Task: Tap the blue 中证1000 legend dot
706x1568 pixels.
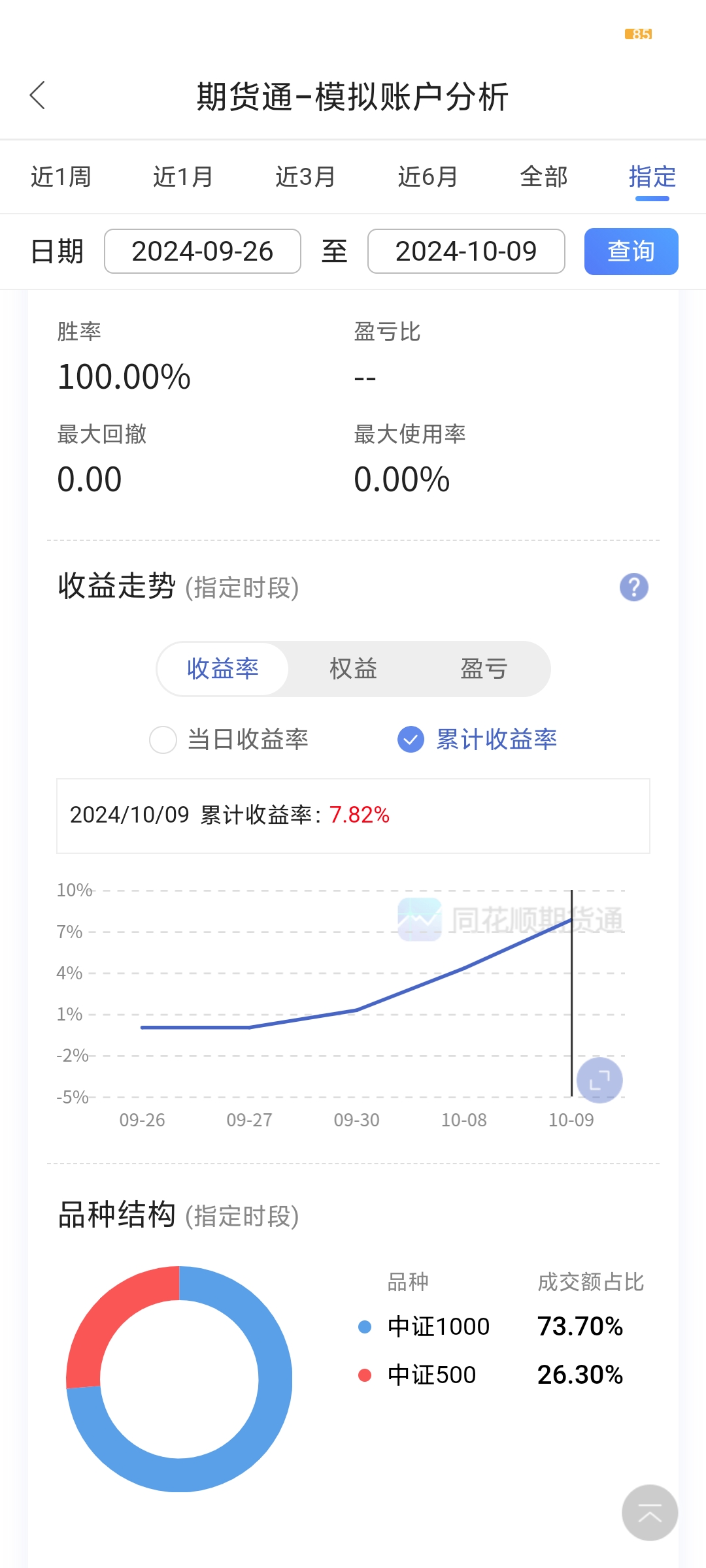Action: tap(365, 1327)
